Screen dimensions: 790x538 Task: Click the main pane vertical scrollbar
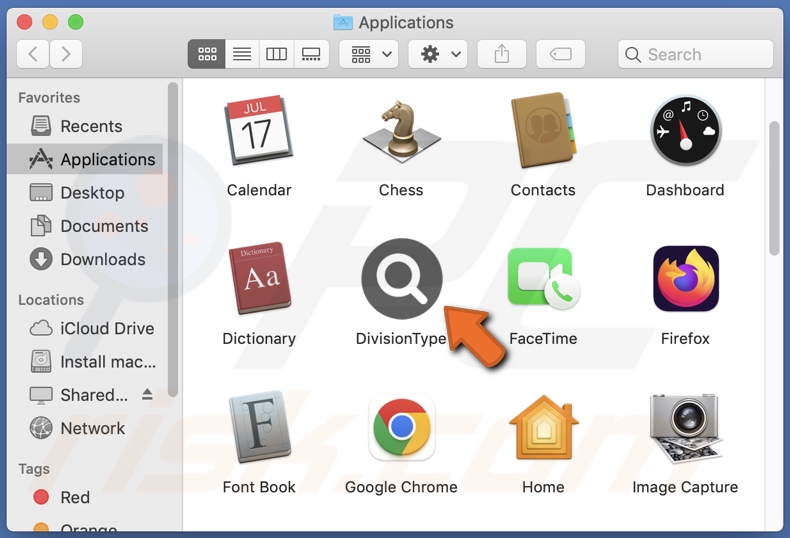(x=774, y=188)
